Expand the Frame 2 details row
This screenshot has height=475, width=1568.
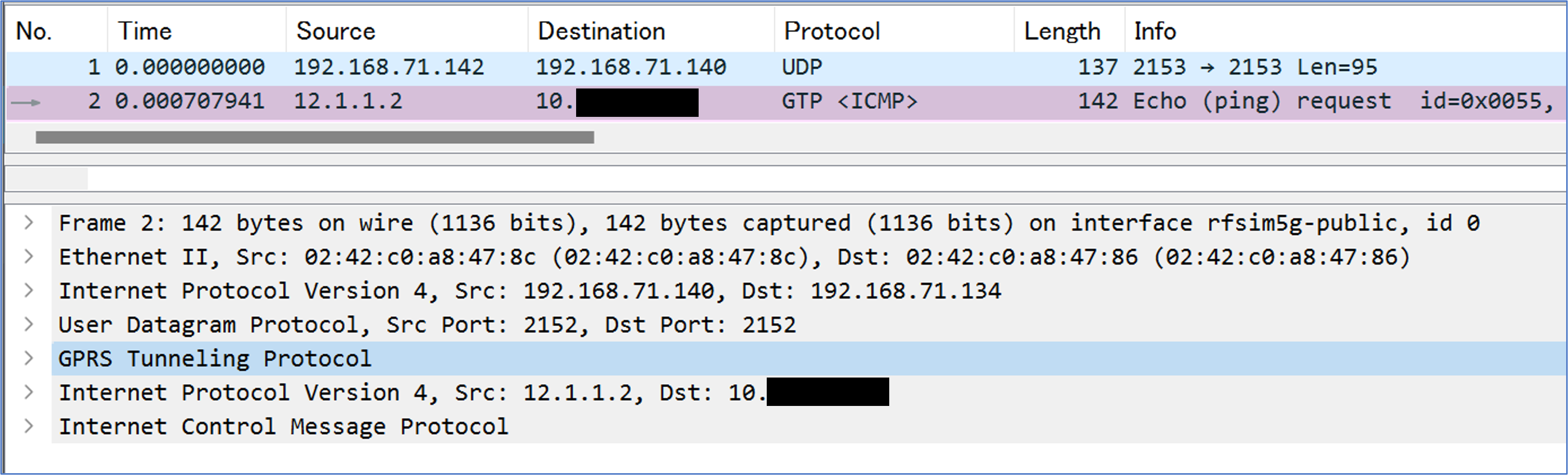[x=28, y=223]
